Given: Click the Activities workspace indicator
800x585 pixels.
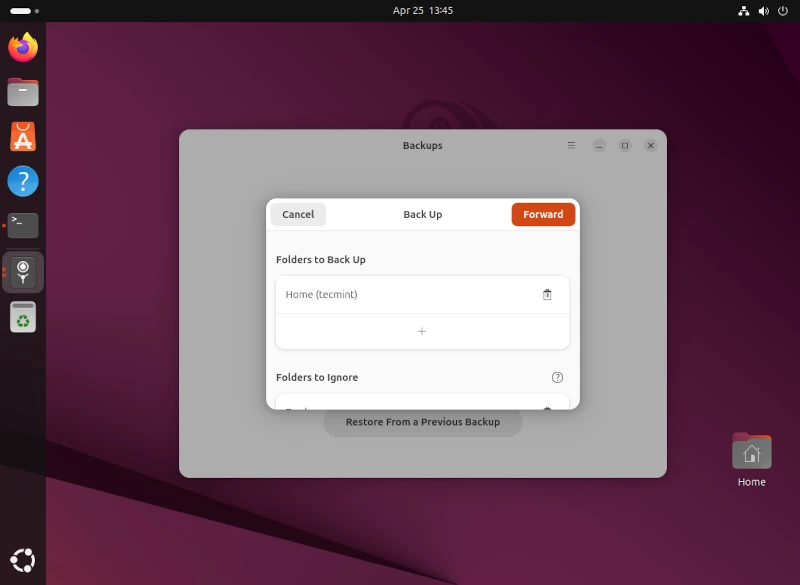Looking at the screenshot, I should click(x=24, y=10).
